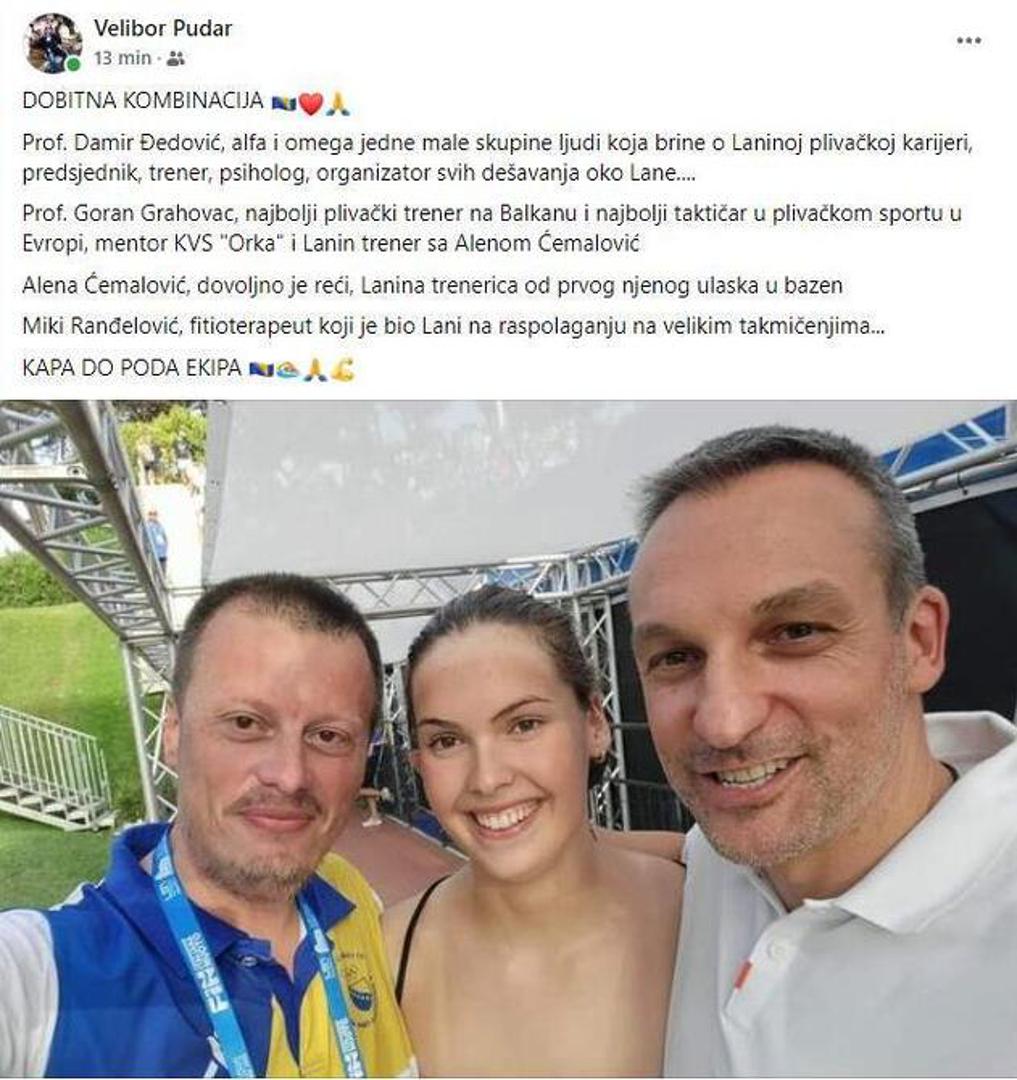Click the swimmer emoji in last line

click(289, 370)
